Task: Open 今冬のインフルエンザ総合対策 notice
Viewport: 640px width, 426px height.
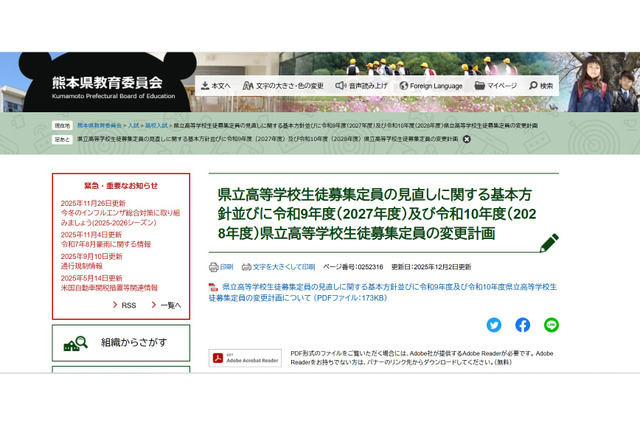Action: point(120,218)
